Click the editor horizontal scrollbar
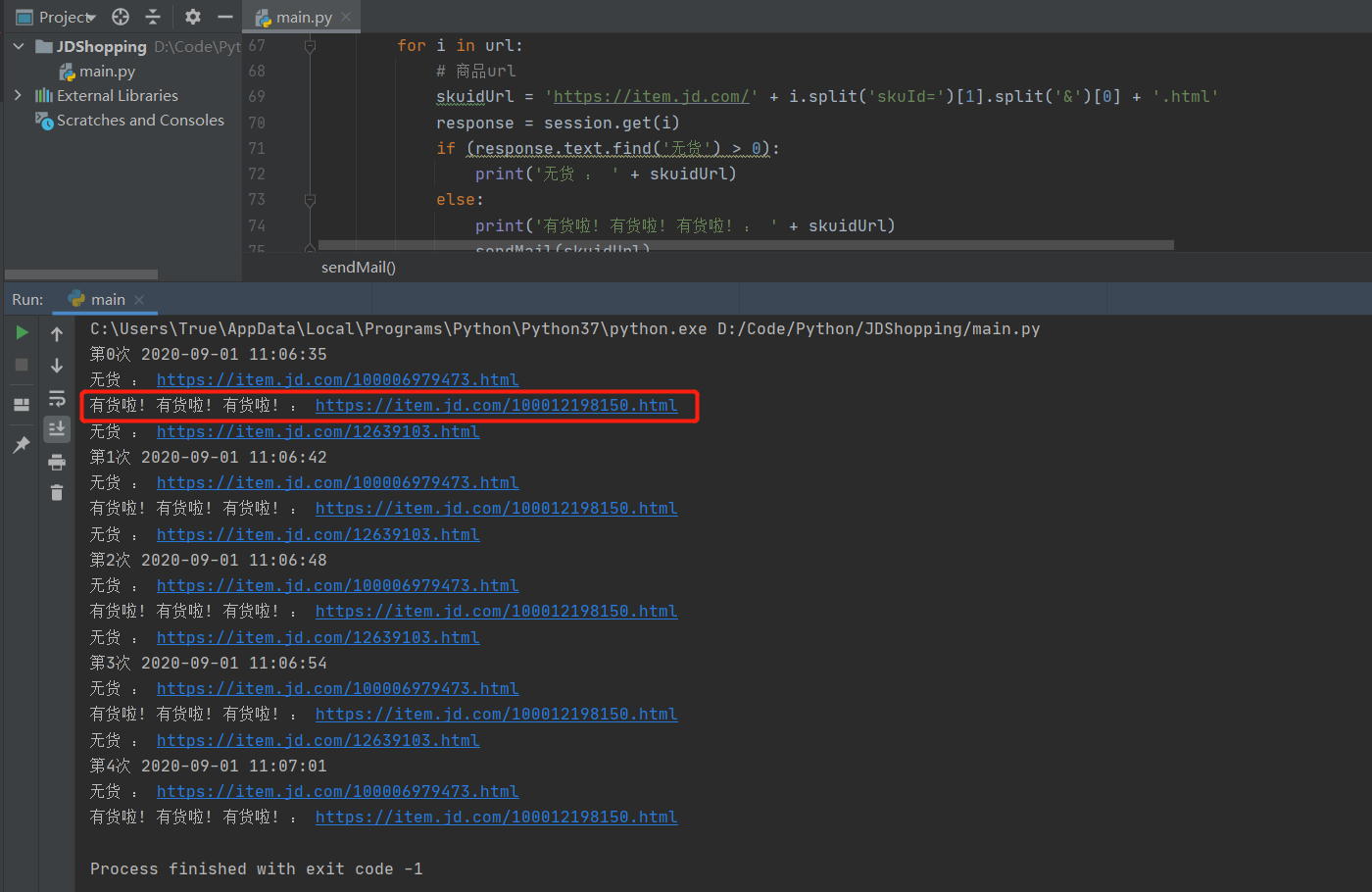The width and height of the screenshot is (1372, 892). [746, 245]
